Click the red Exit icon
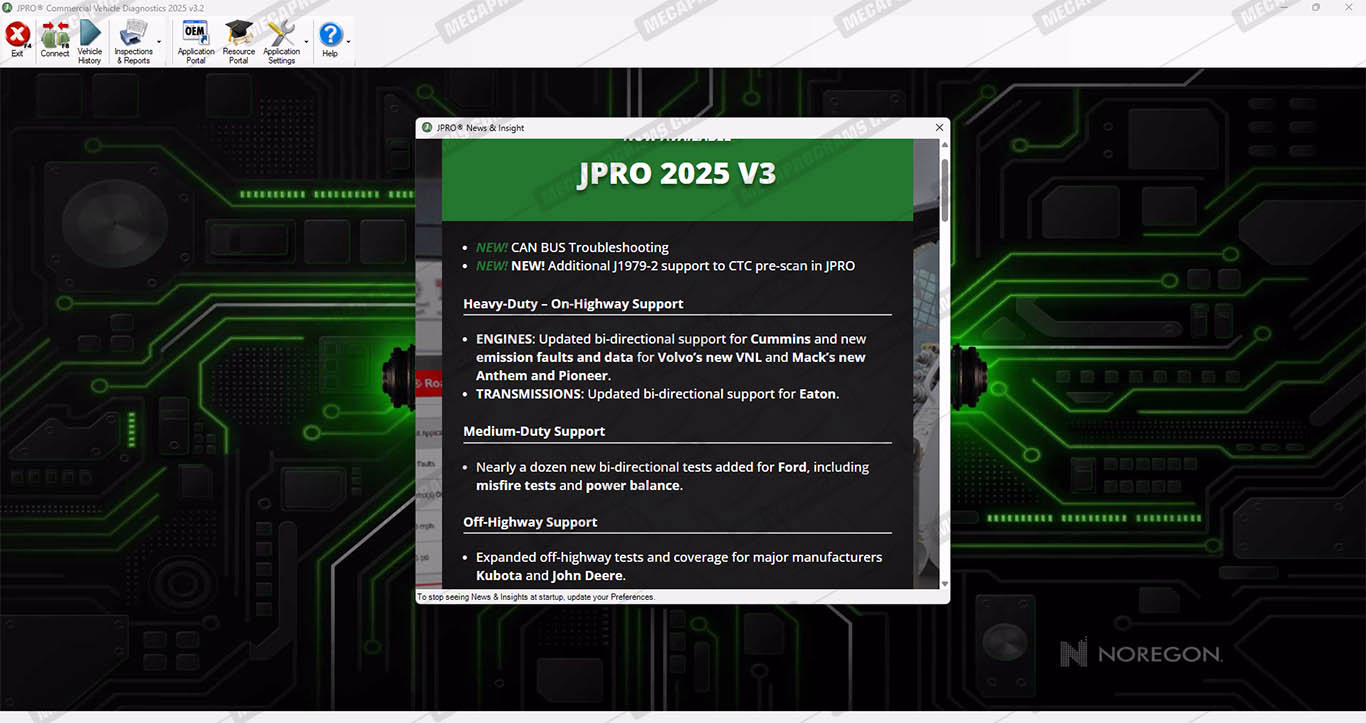Viewport: 1366px width, 723px height. pos(17,36)
